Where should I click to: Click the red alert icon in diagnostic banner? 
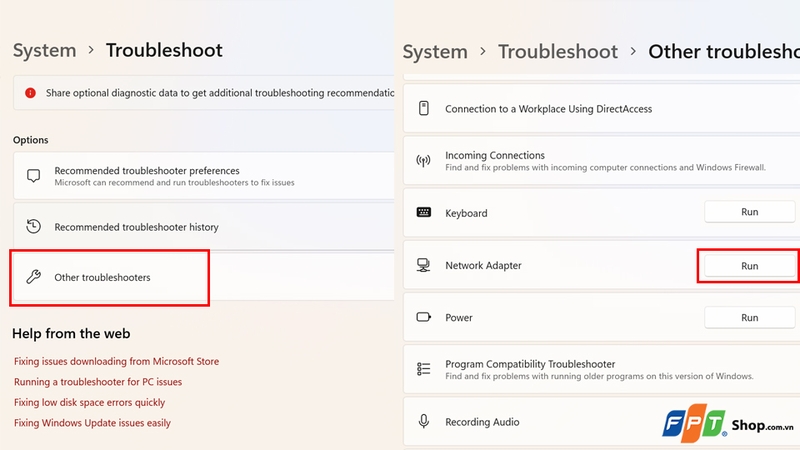30,93
